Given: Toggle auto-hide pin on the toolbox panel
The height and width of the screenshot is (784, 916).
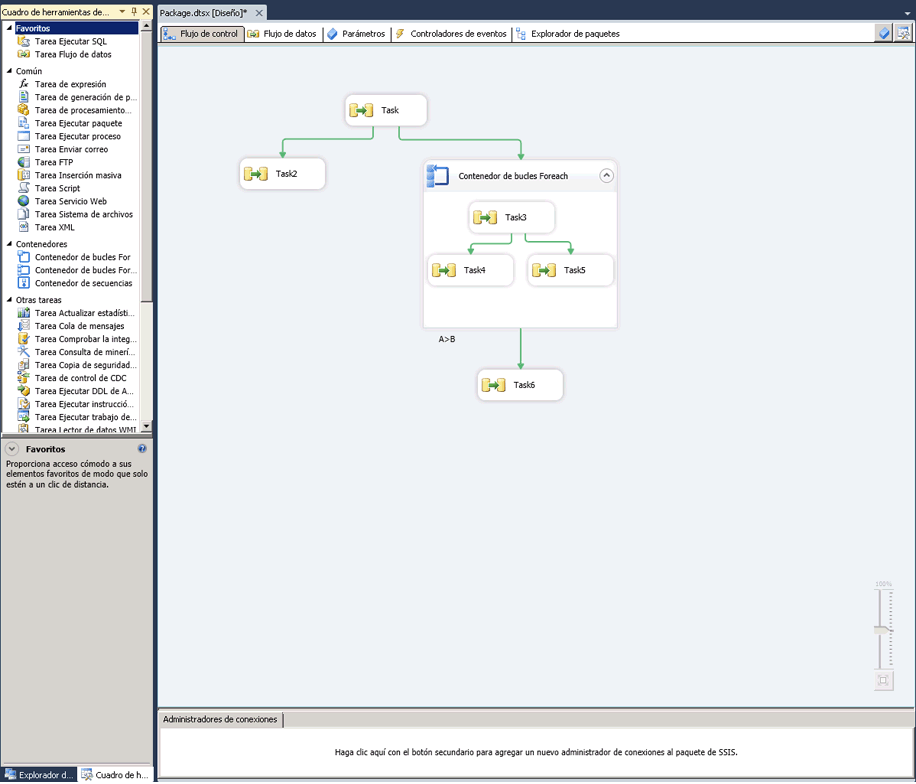Looking at the screenshot, I should (134, 11).
